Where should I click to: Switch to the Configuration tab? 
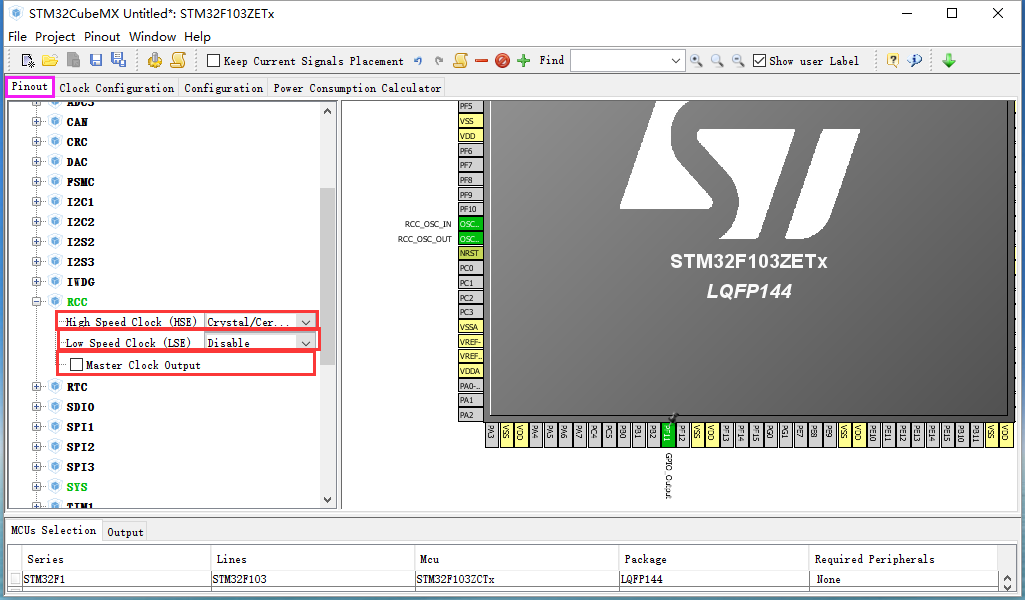pos(224,88)
